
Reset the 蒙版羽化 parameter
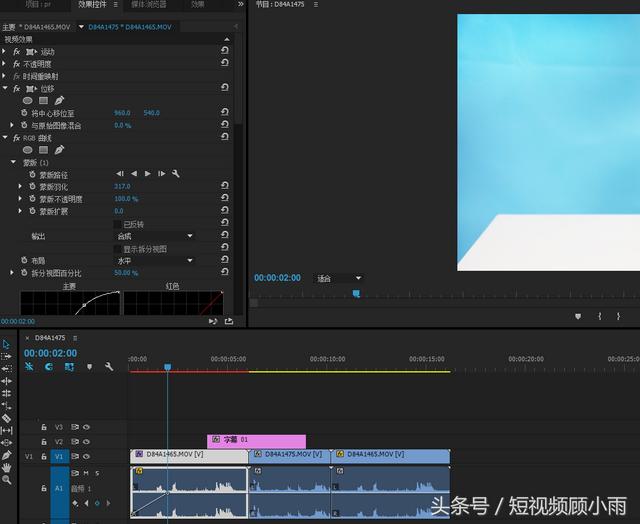[225, 187]
